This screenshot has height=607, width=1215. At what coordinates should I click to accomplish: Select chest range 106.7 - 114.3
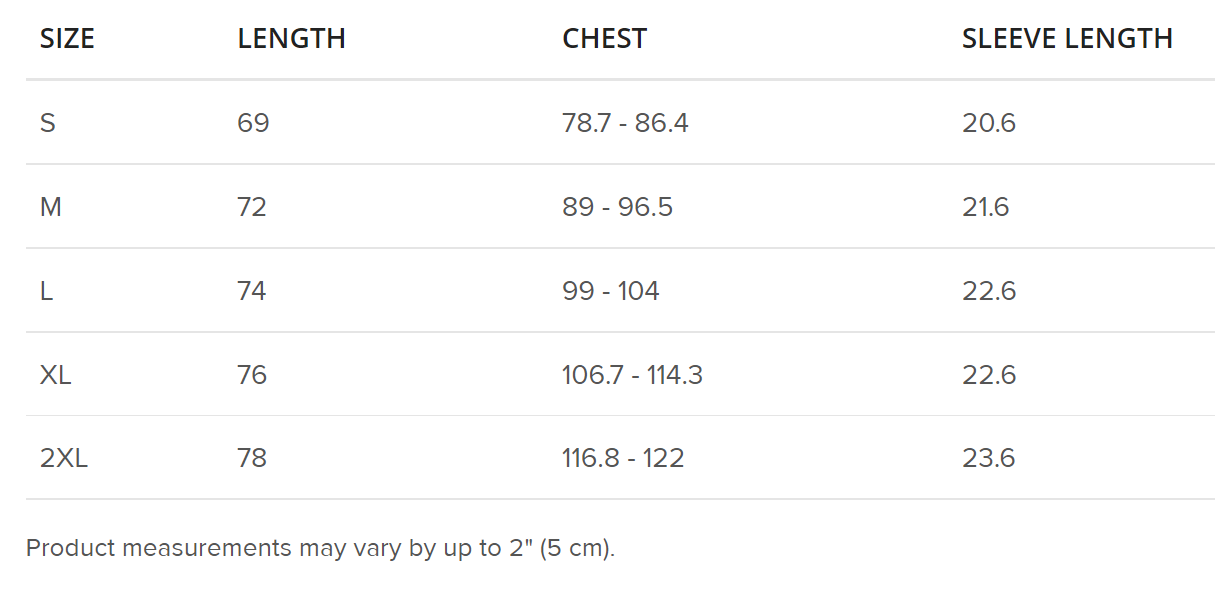pyautogui.click(x=632, y=375)
